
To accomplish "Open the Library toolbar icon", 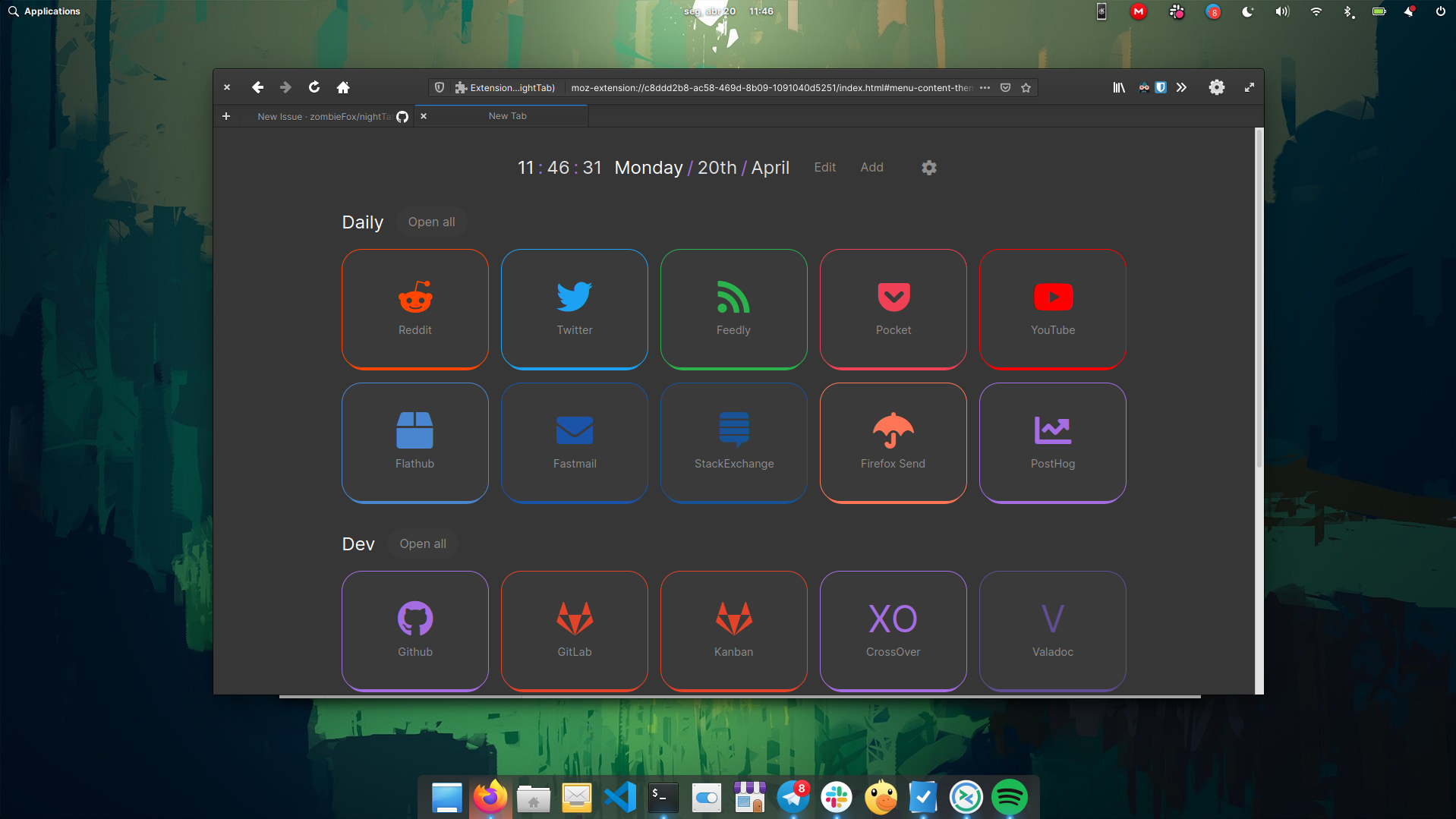I will 1119,87.
